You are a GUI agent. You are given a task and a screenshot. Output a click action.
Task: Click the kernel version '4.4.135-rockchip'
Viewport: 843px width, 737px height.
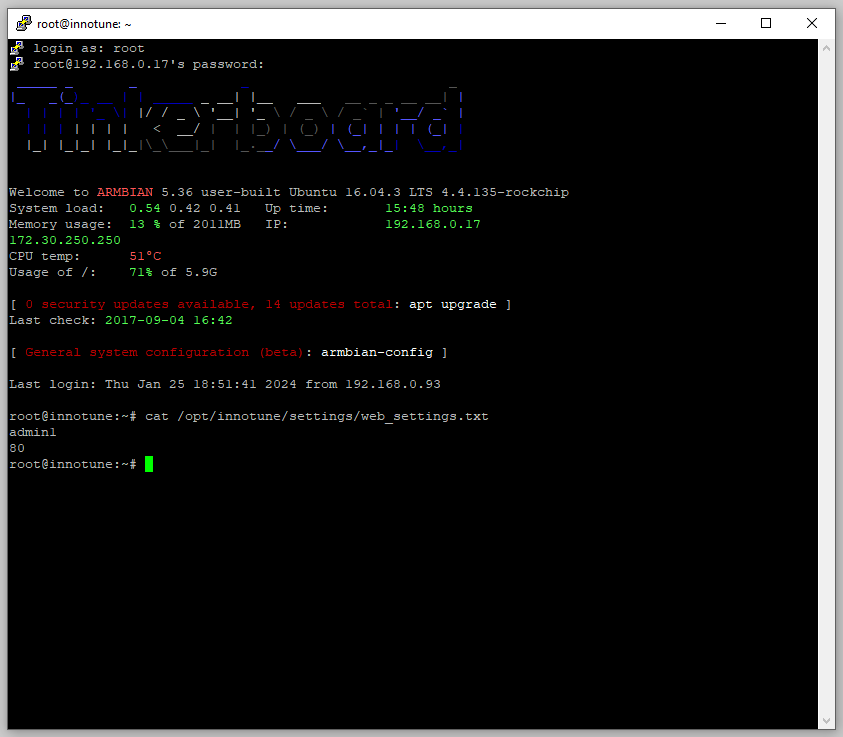click(505, 192)
